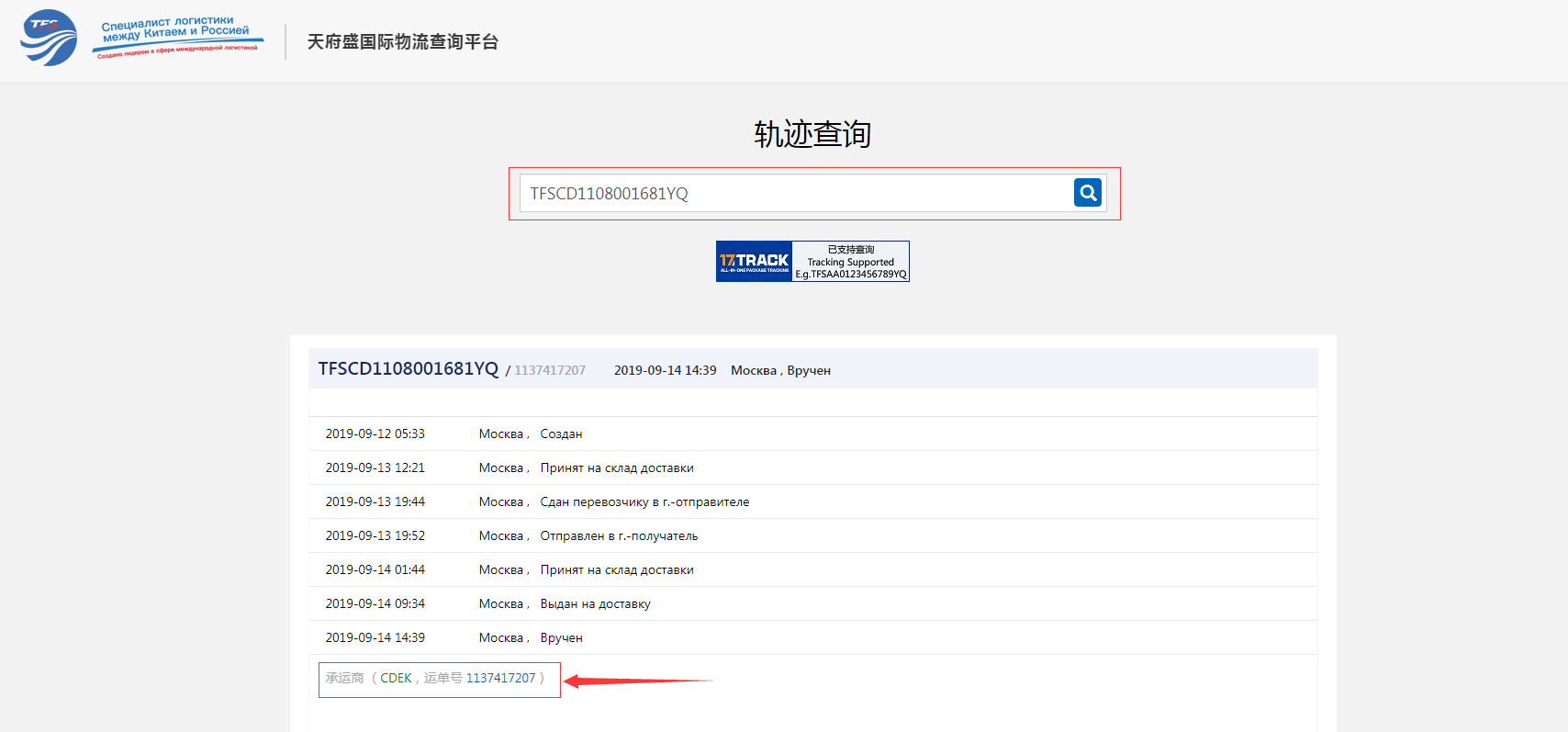Click the 轨迹查询 page heading
Image resolution: width=1568 pixels, height=732 pixels.
click(812, 134)
